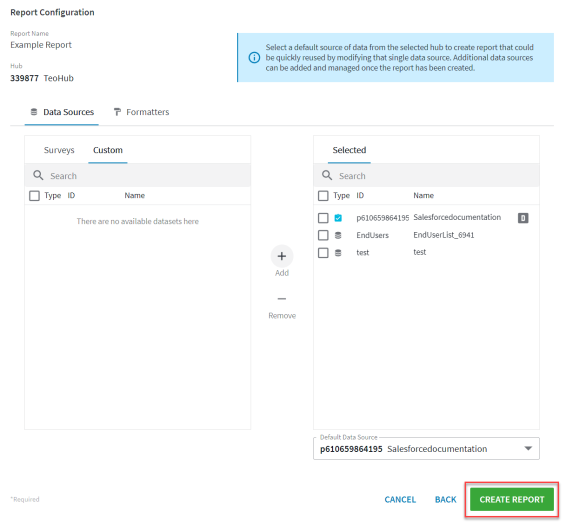The image size is (566, 522).
Task: Click magnifier icon in Selected search
Action: pyautogui.click(x=327, y=175)
